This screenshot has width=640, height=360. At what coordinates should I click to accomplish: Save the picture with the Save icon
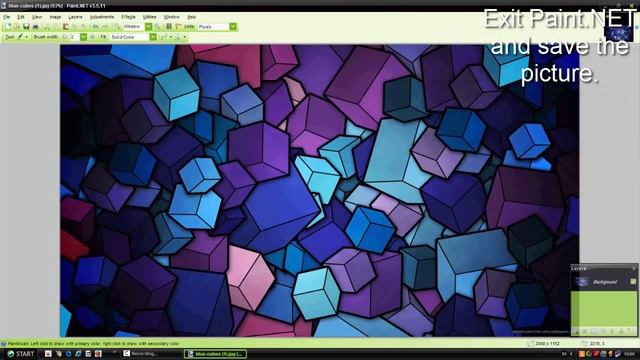tap(26, 27)
